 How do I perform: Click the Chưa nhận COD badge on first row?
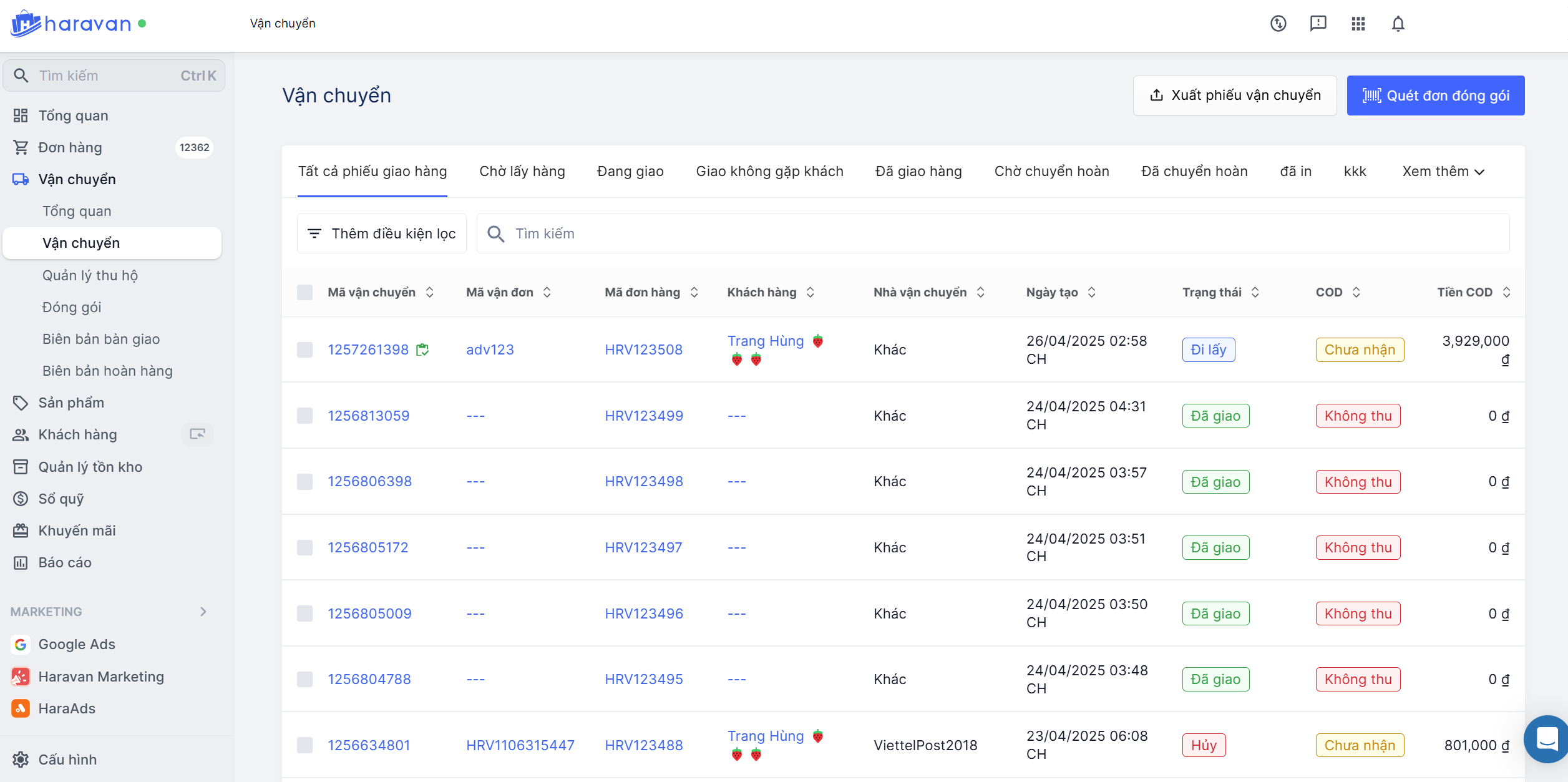point(1360,349)
